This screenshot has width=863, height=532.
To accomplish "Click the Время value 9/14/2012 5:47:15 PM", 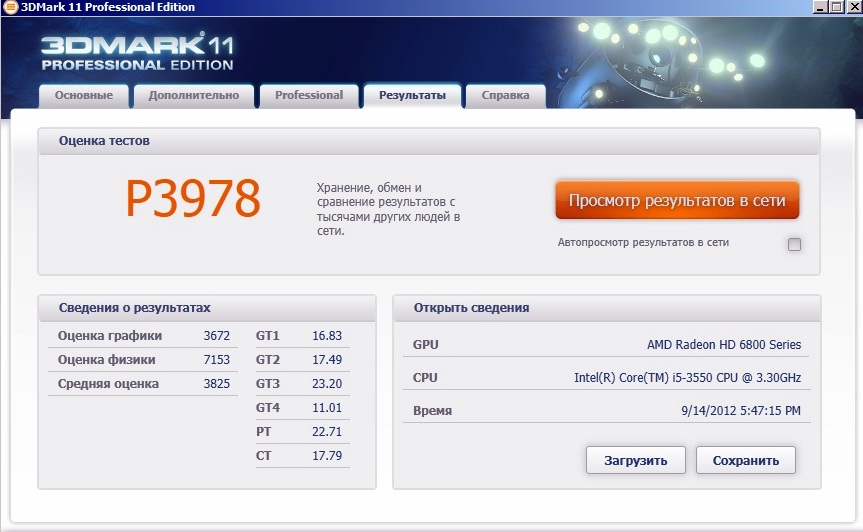I will click(x=741, y=411).
